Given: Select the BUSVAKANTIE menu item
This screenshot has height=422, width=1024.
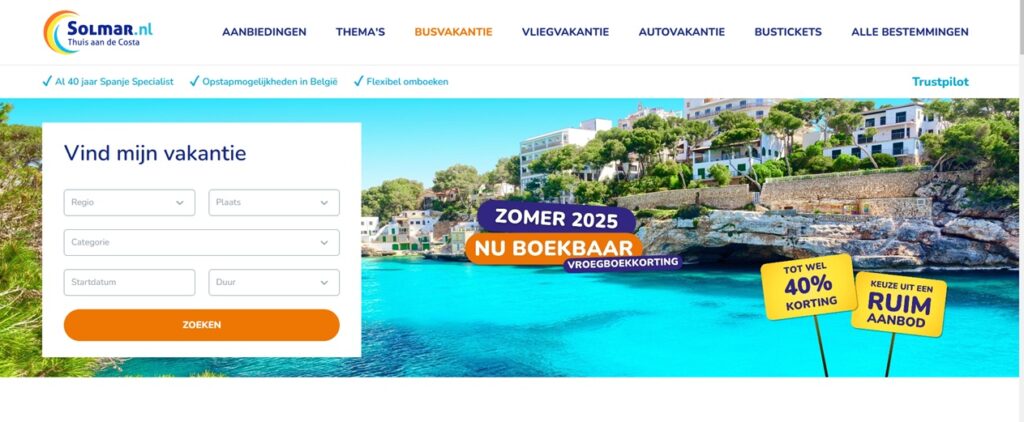Looking at the screenshot, I should coord(453,32).
